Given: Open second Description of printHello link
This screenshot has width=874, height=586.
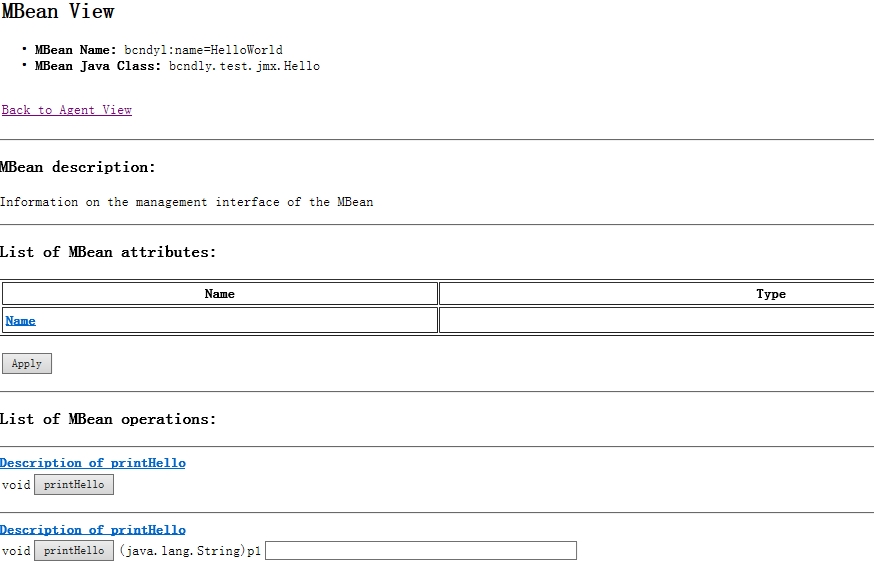Looking at the screenshot, I should [x=93, y=530].
